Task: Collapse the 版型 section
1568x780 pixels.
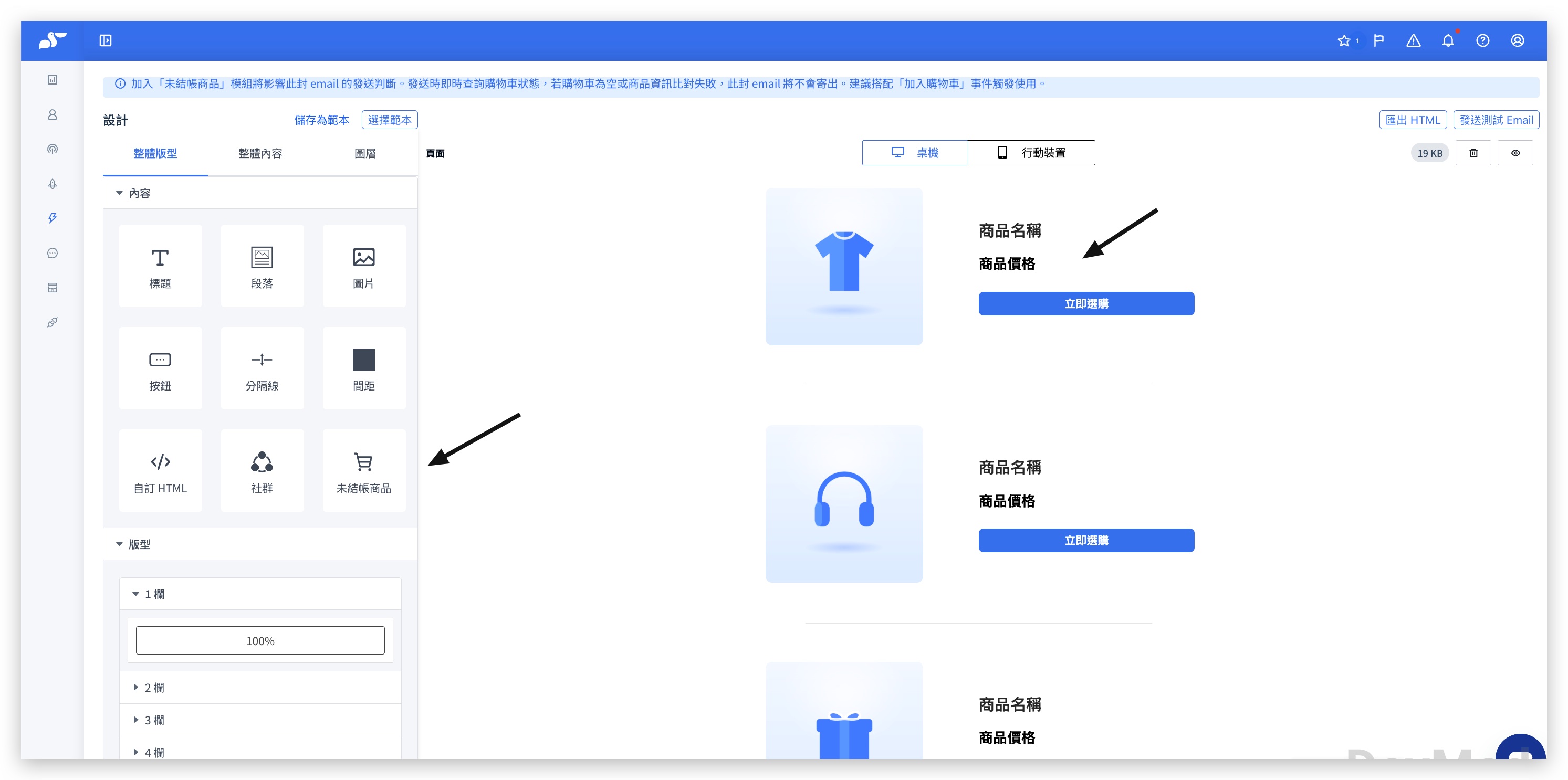Action: [x=260, y=544]
